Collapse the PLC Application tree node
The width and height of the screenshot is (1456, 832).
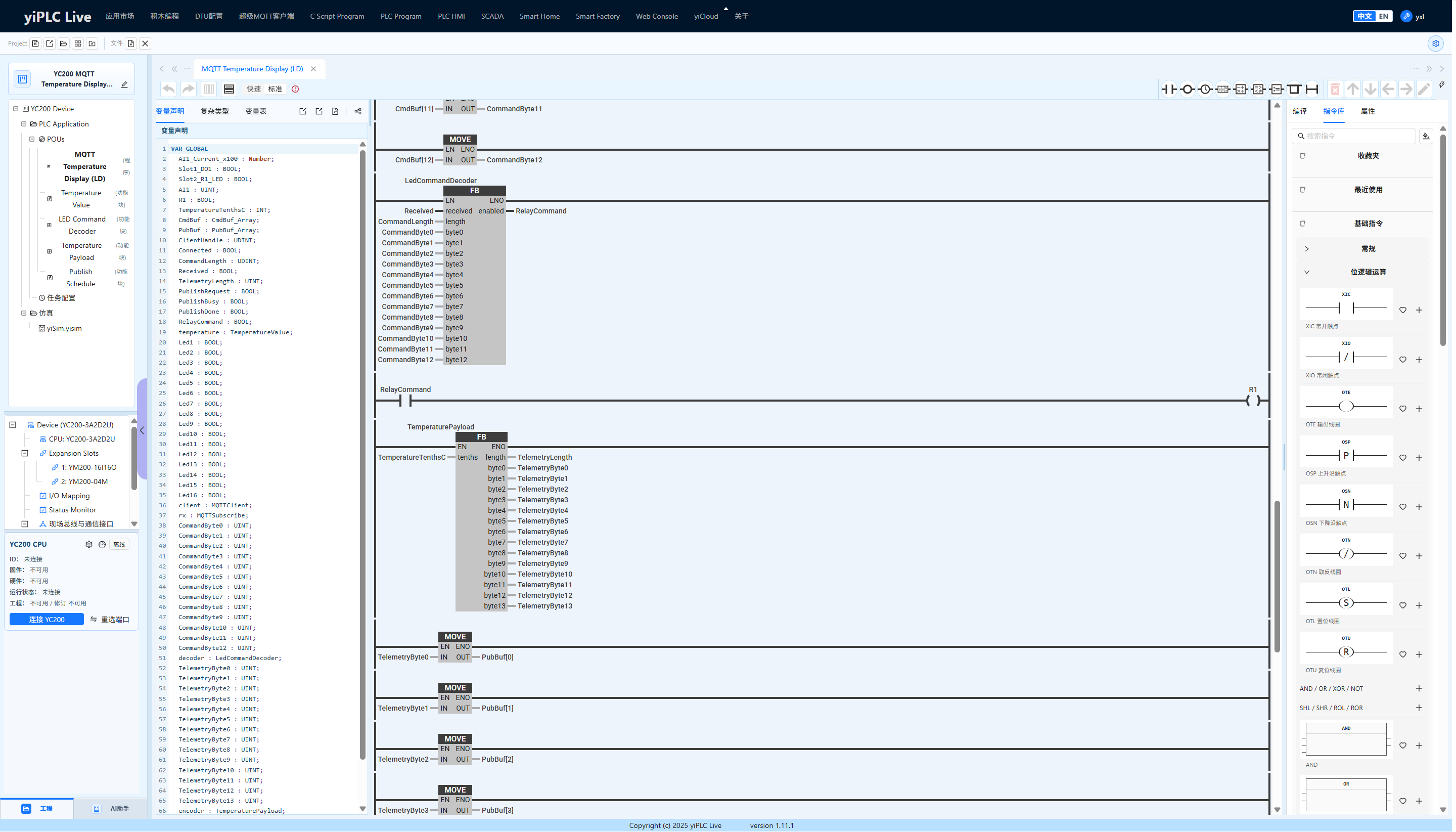pos(24,124)
